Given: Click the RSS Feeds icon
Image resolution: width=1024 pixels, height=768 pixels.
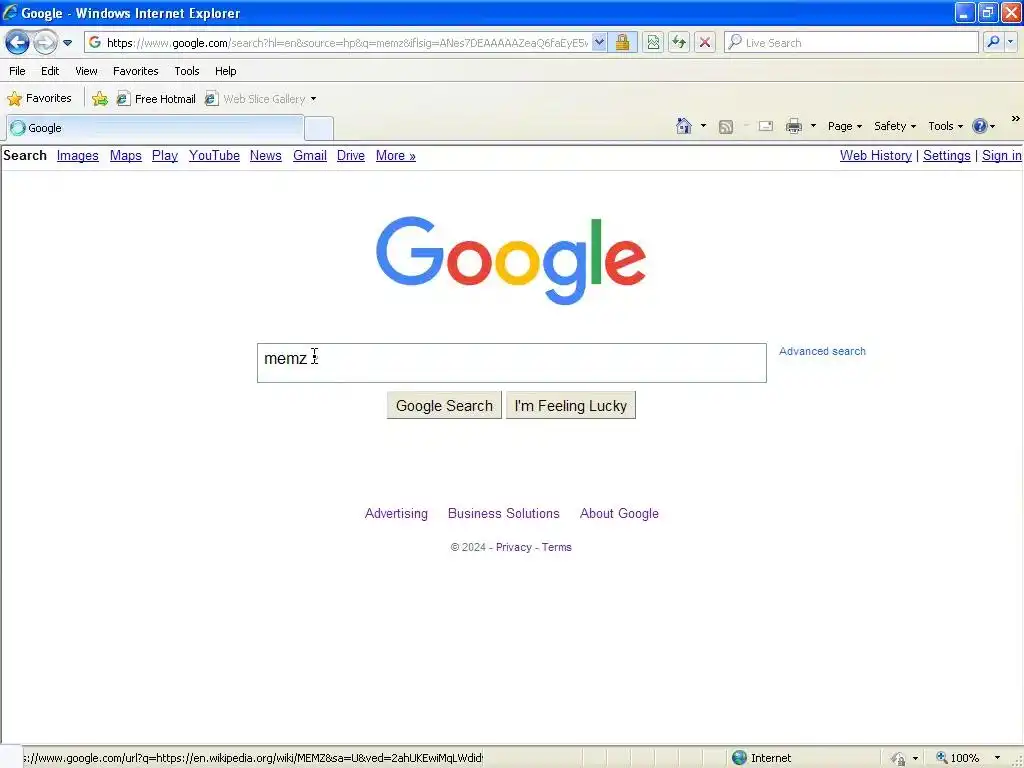Looking at the screenshot, I should 726,127.
